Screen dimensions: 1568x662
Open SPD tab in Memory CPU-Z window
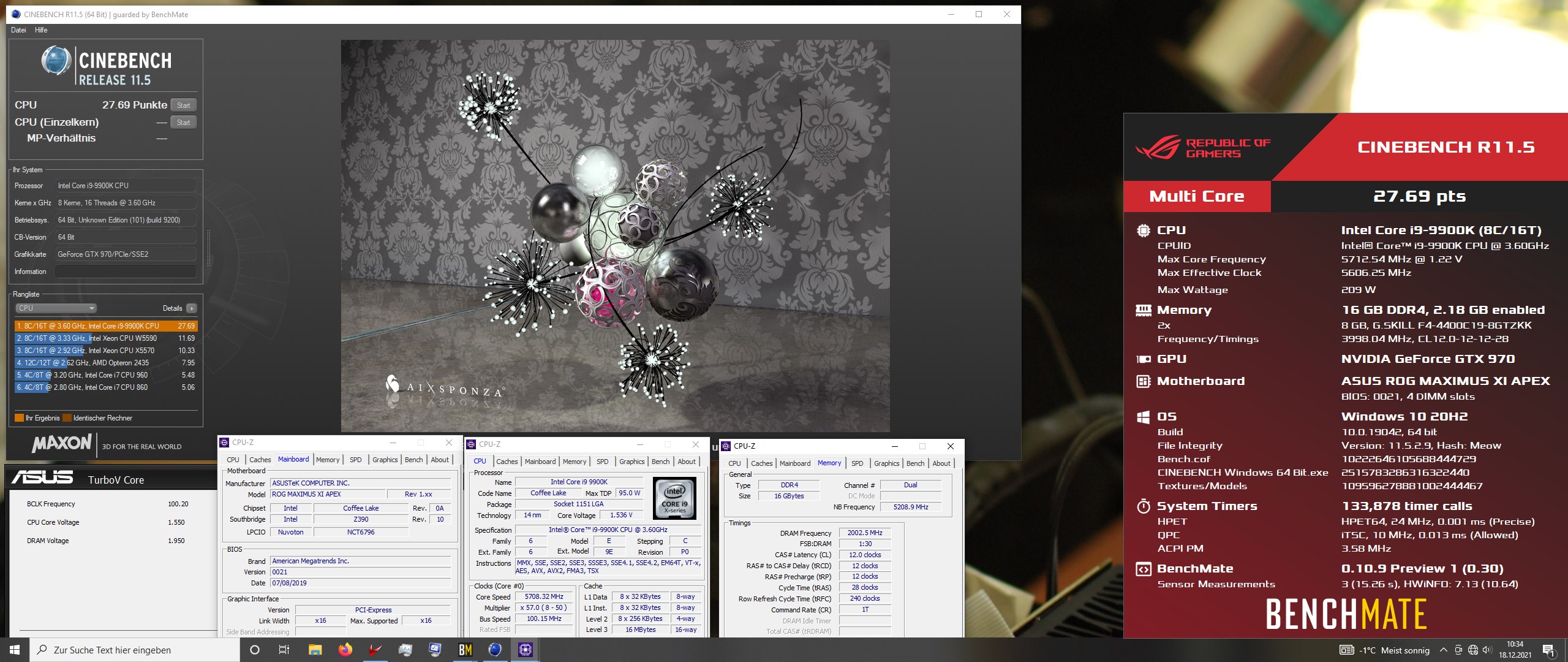click(857, 463)
